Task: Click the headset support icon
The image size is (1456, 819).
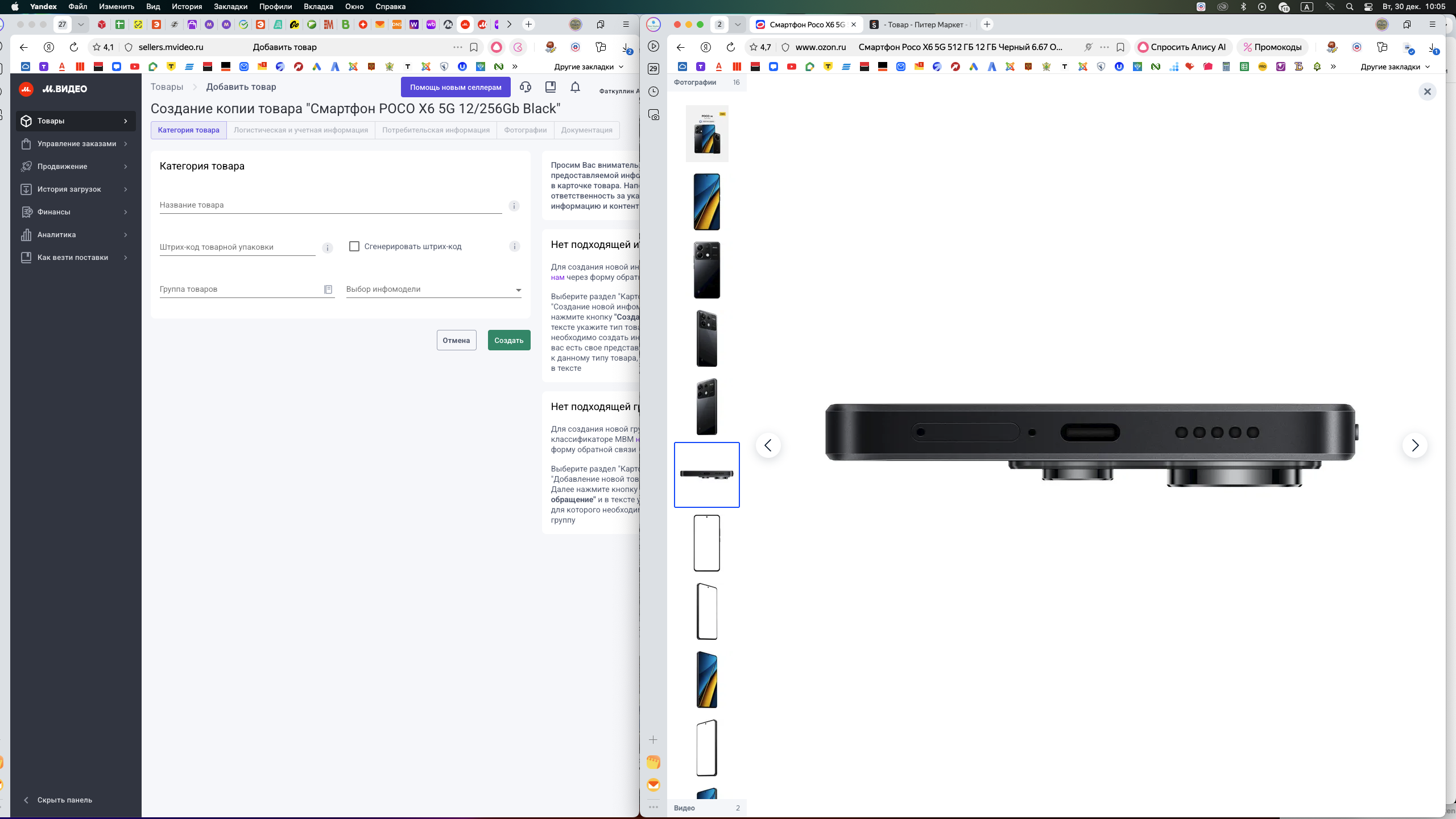Action: (526, 87)
